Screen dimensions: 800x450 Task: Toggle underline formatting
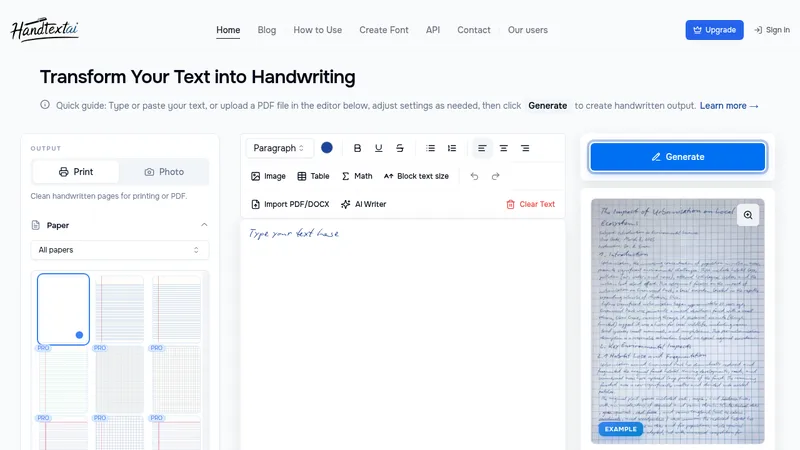(379, 148)
